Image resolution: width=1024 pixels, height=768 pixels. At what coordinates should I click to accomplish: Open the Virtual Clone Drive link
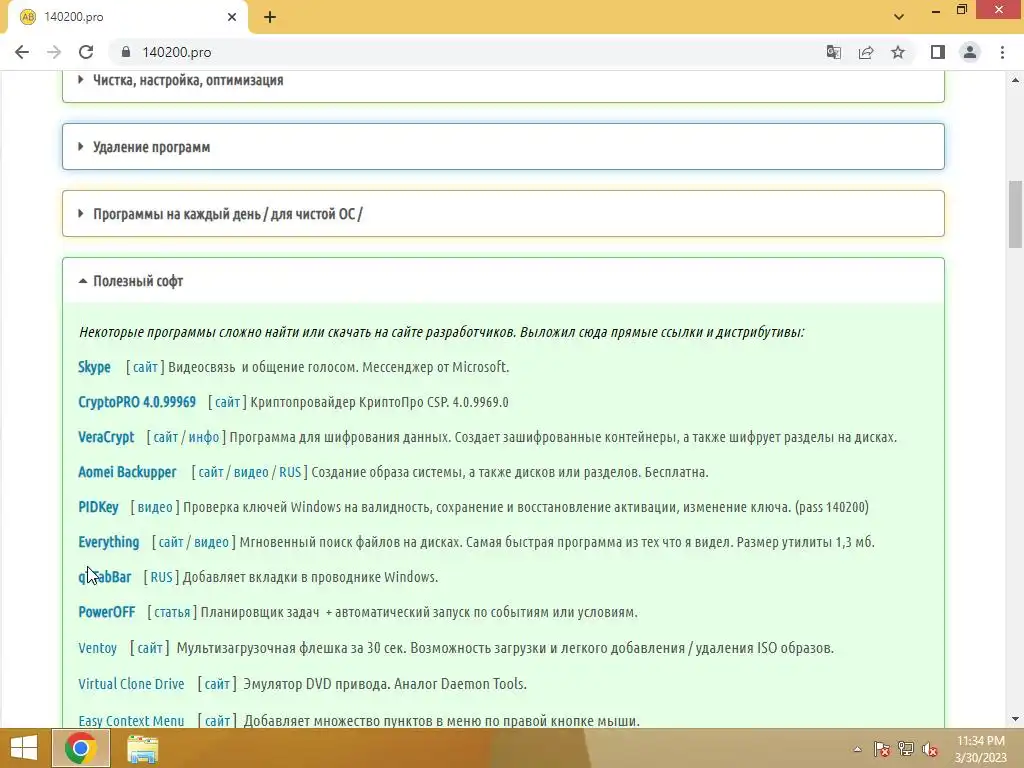[x=131, y=684]
